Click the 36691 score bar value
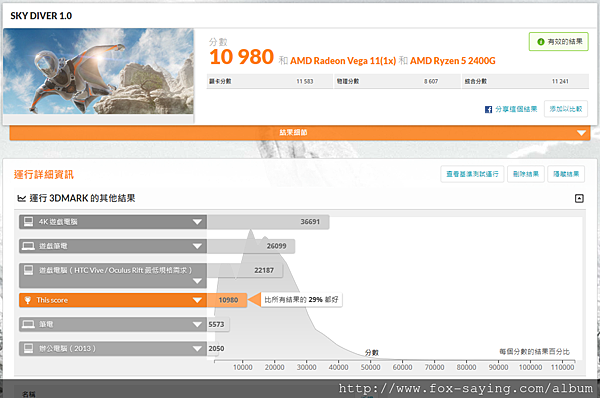The height and width of the screenshot is (398, 600). (310, 222)
